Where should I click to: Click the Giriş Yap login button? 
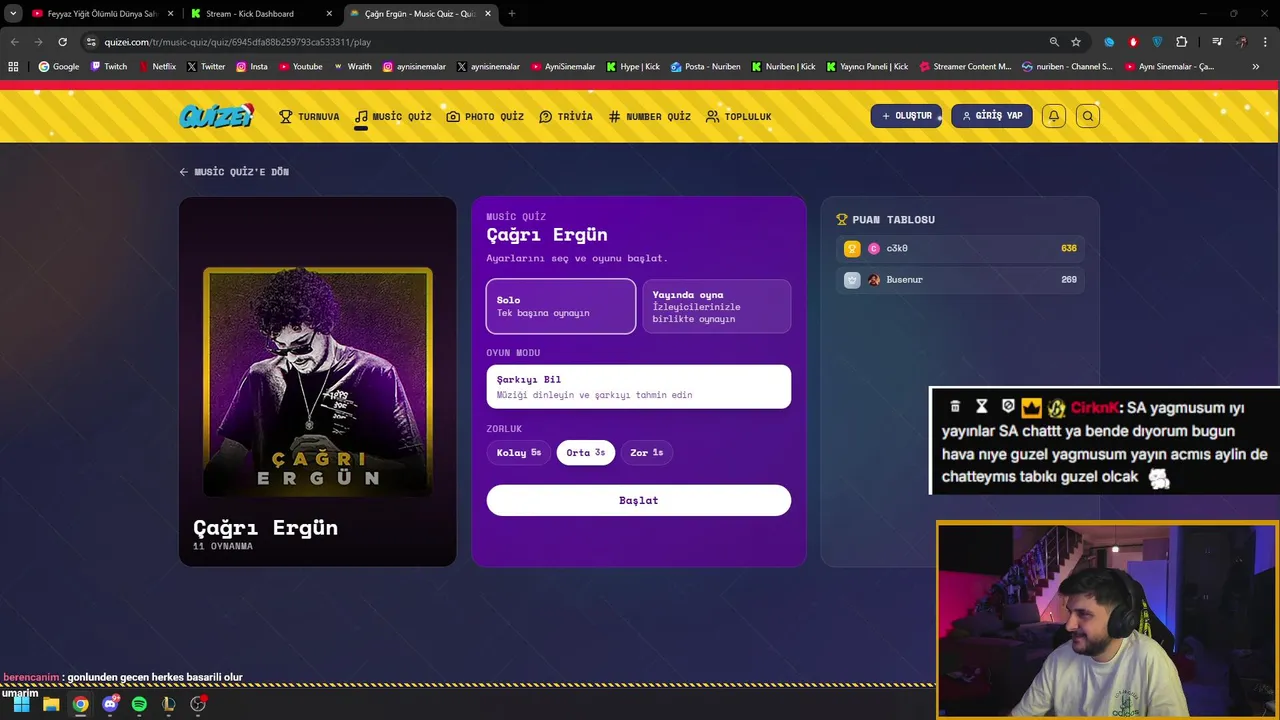(992, 116)
